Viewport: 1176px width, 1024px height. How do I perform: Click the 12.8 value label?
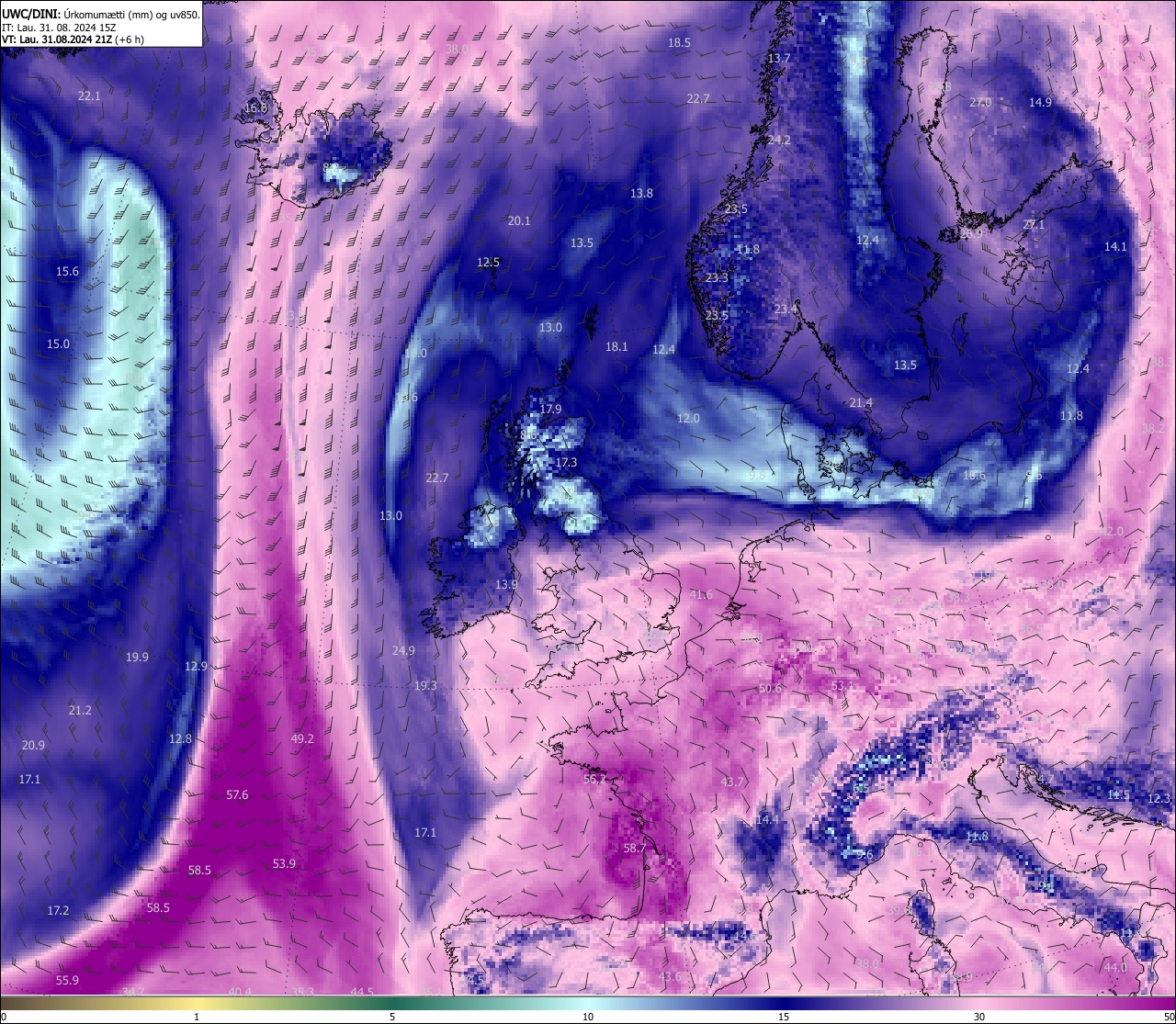pos(180,739)
